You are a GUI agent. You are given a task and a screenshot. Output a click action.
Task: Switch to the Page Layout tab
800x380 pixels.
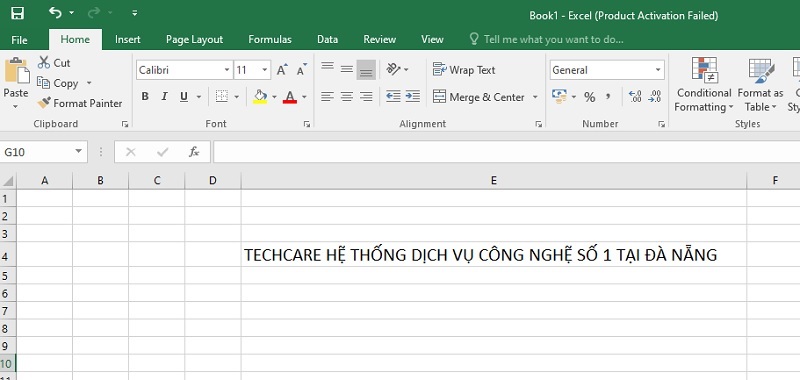194,39
